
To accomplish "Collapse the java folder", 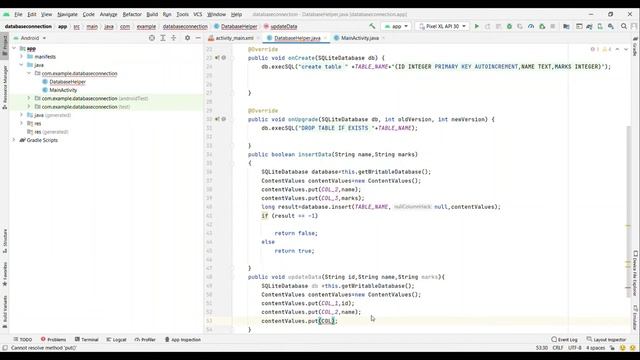I will point(22,65).
